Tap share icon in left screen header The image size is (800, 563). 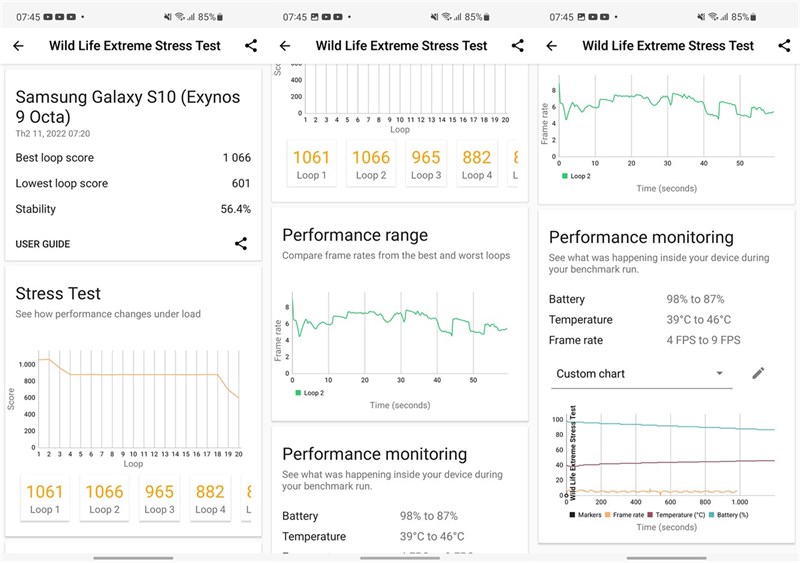[x=251, y=45]
